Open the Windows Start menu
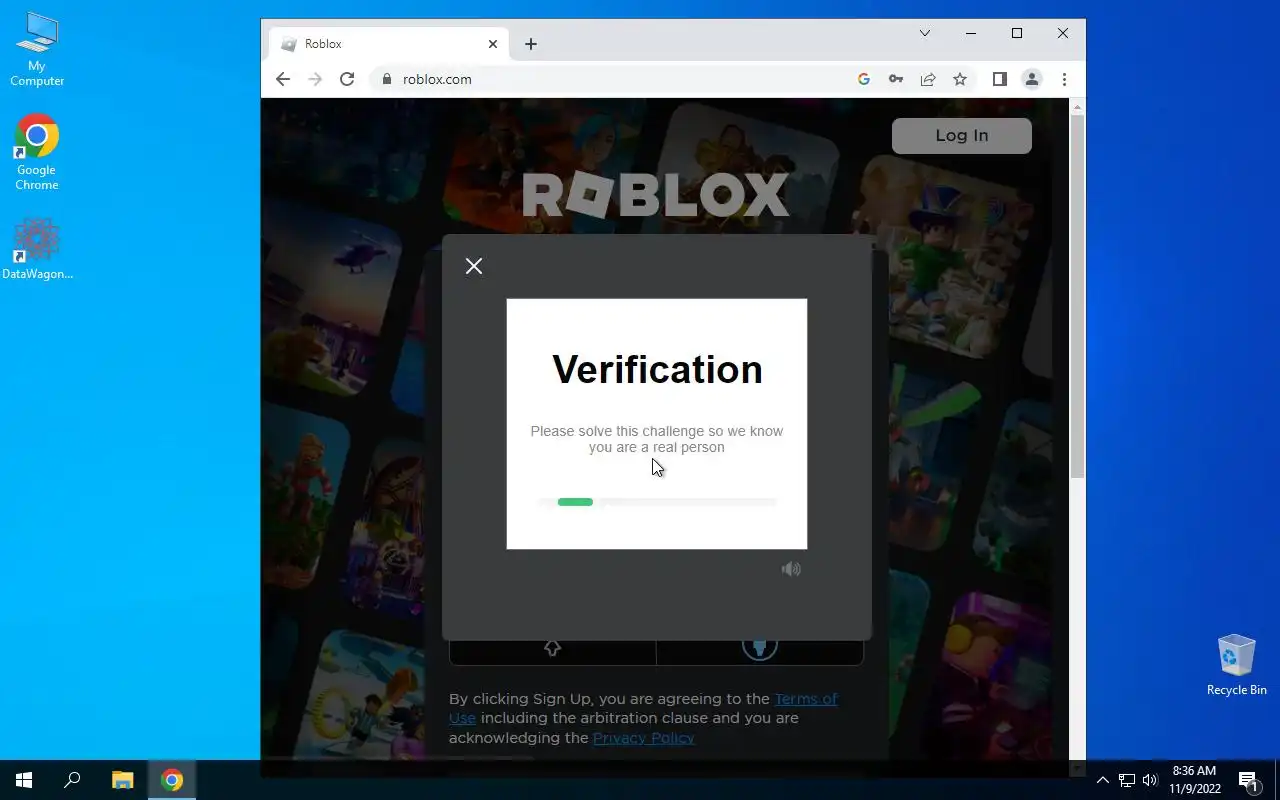Screen dimensions: 1280x800 click(24, 780)
